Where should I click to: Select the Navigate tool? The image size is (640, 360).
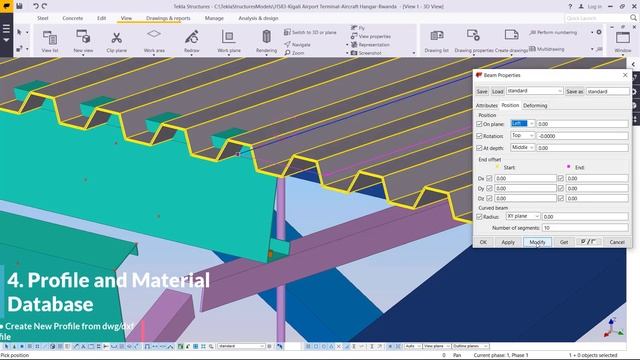(298, 44)
